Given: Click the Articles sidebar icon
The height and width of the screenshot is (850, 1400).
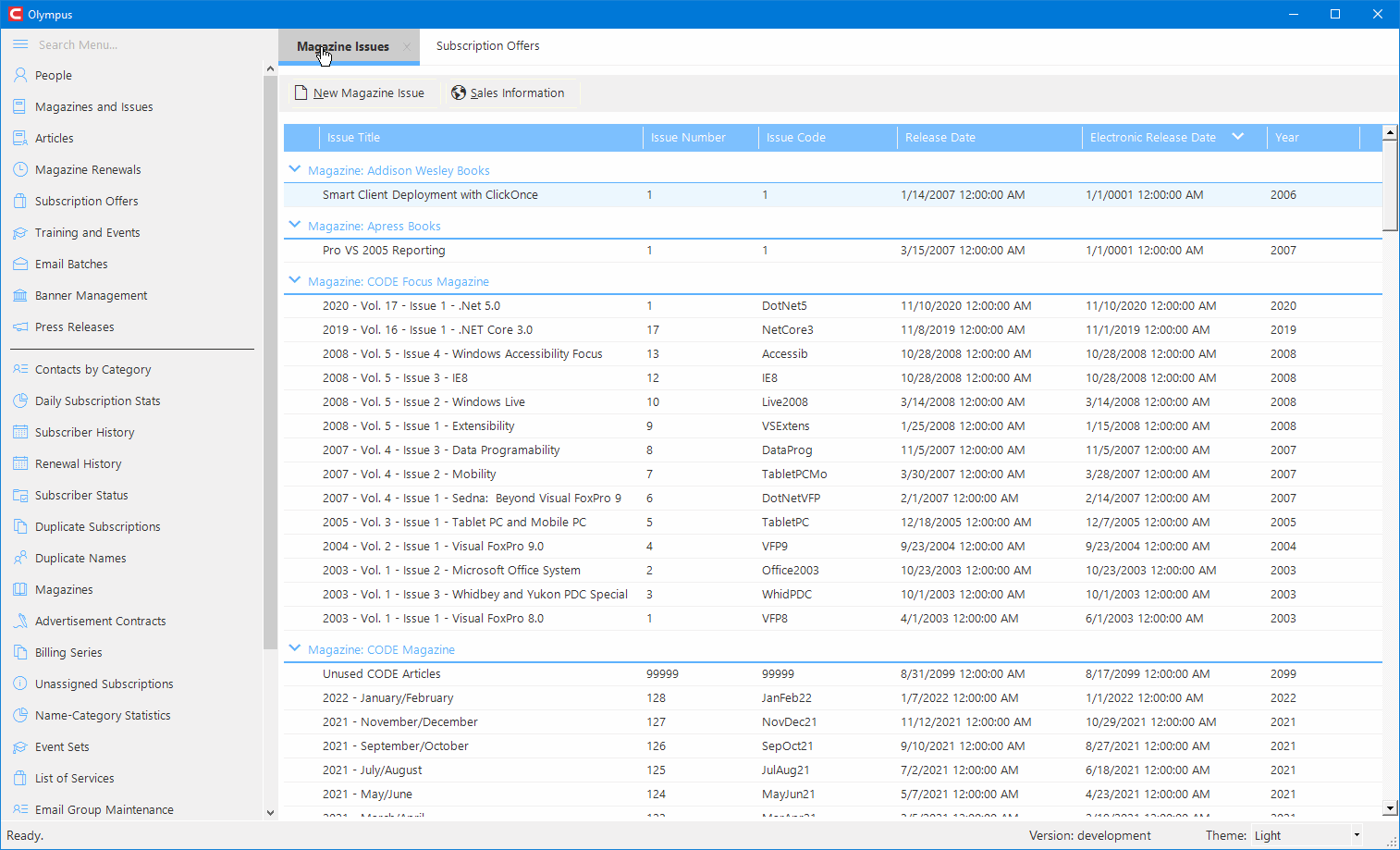Looking at the screenshot, I should point(20,138).
